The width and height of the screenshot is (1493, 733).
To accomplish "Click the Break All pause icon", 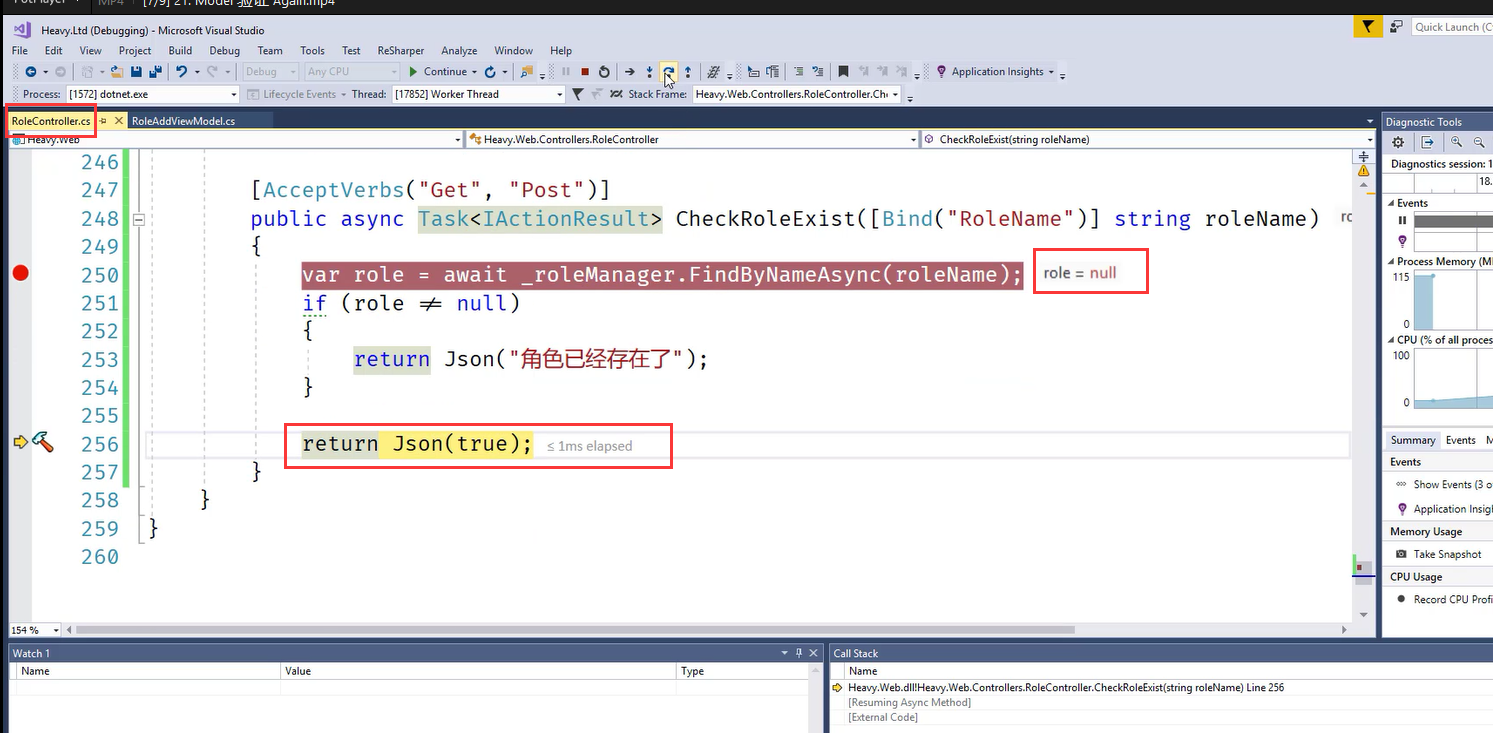I will coord(566,72).
